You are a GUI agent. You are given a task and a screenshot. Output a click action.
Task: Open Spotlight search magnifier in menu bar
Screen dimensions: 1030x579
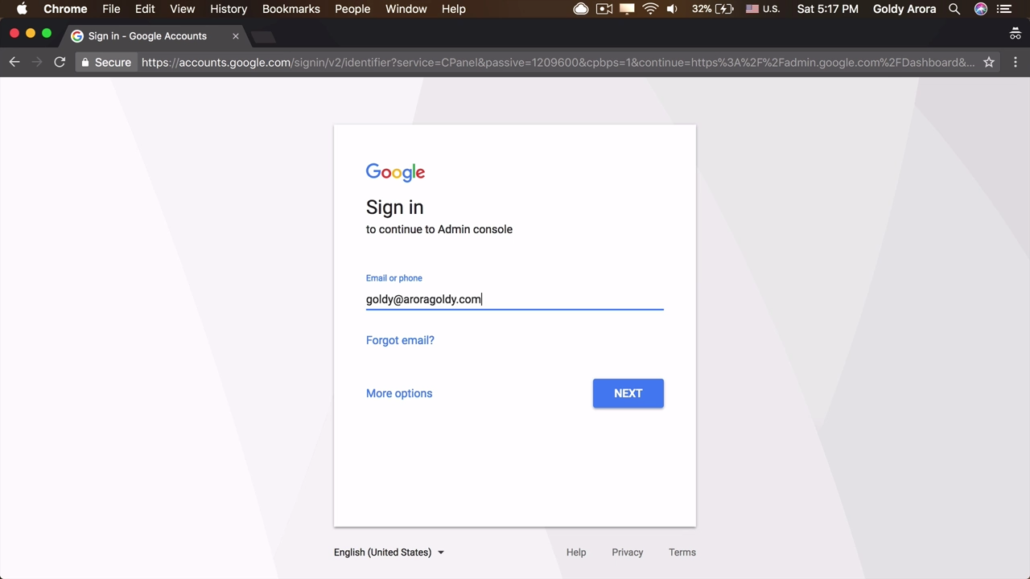[x=954, y=9]
